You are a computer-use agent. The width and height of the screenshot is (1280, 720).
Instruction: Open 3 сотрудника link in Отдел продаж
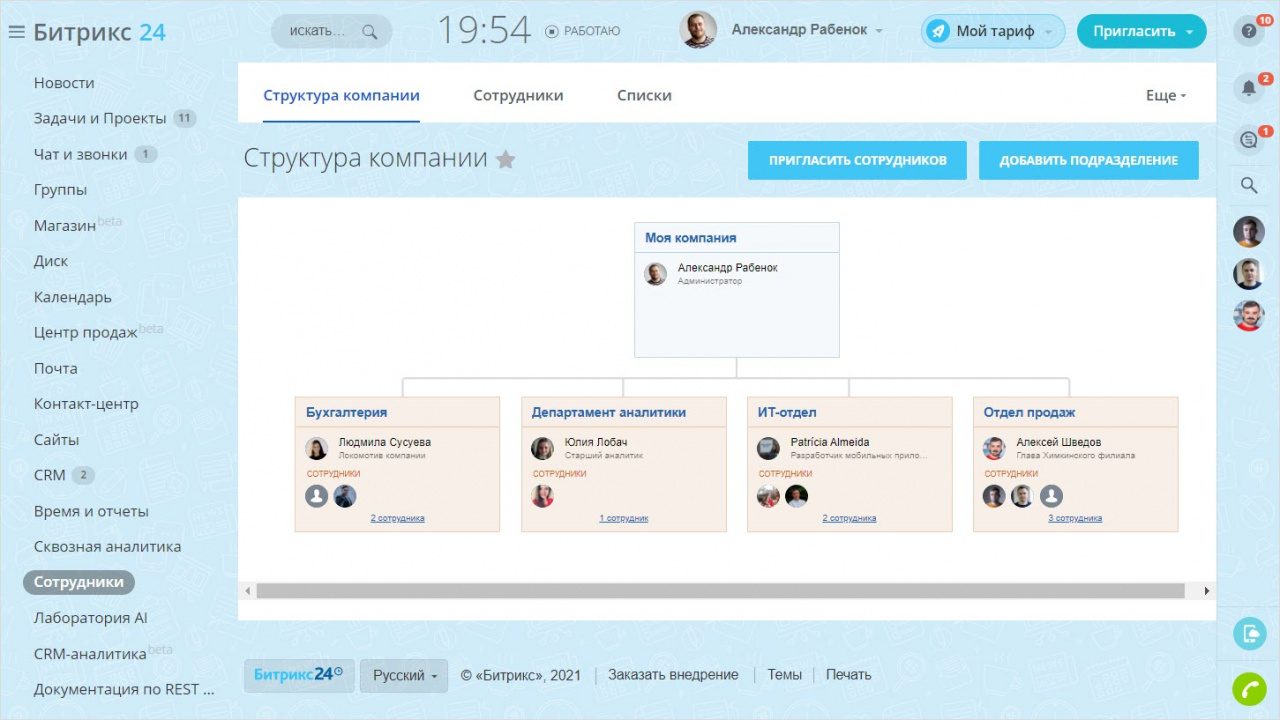coord(1075,518)
